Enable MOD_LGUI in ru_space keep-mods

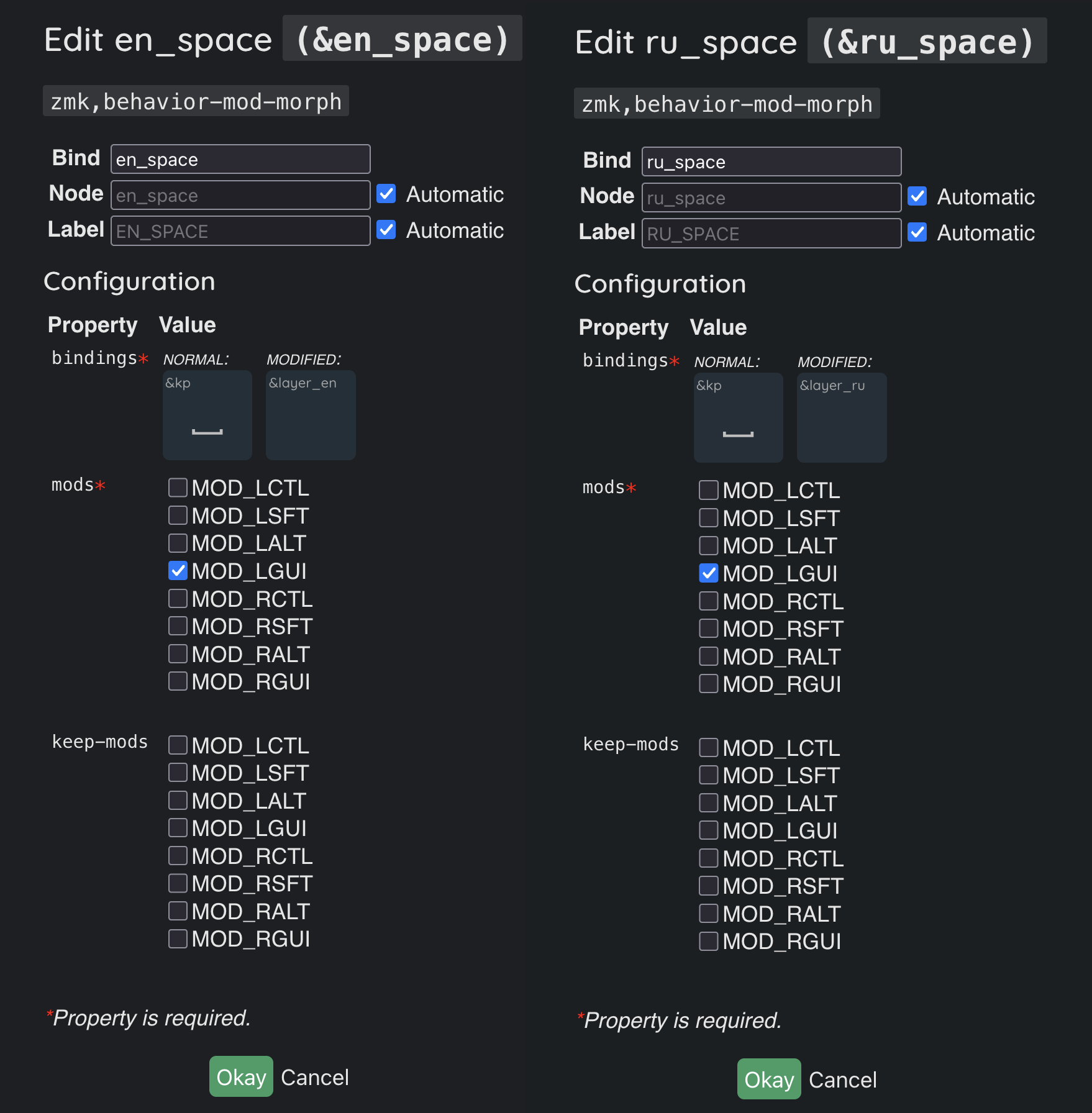[x=709, y=831]
